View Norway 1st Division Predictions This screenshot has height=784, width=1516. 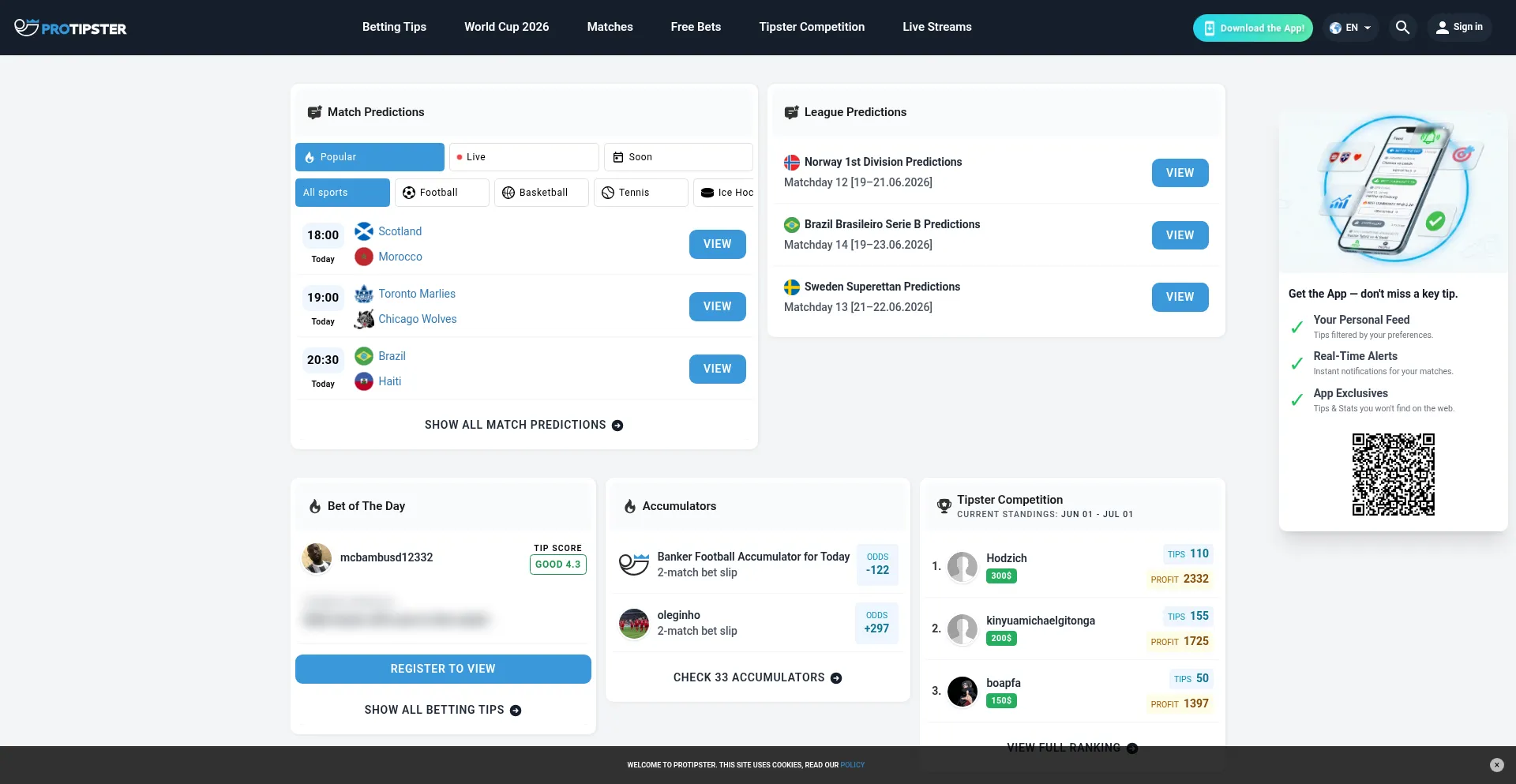click(1180, 173)
